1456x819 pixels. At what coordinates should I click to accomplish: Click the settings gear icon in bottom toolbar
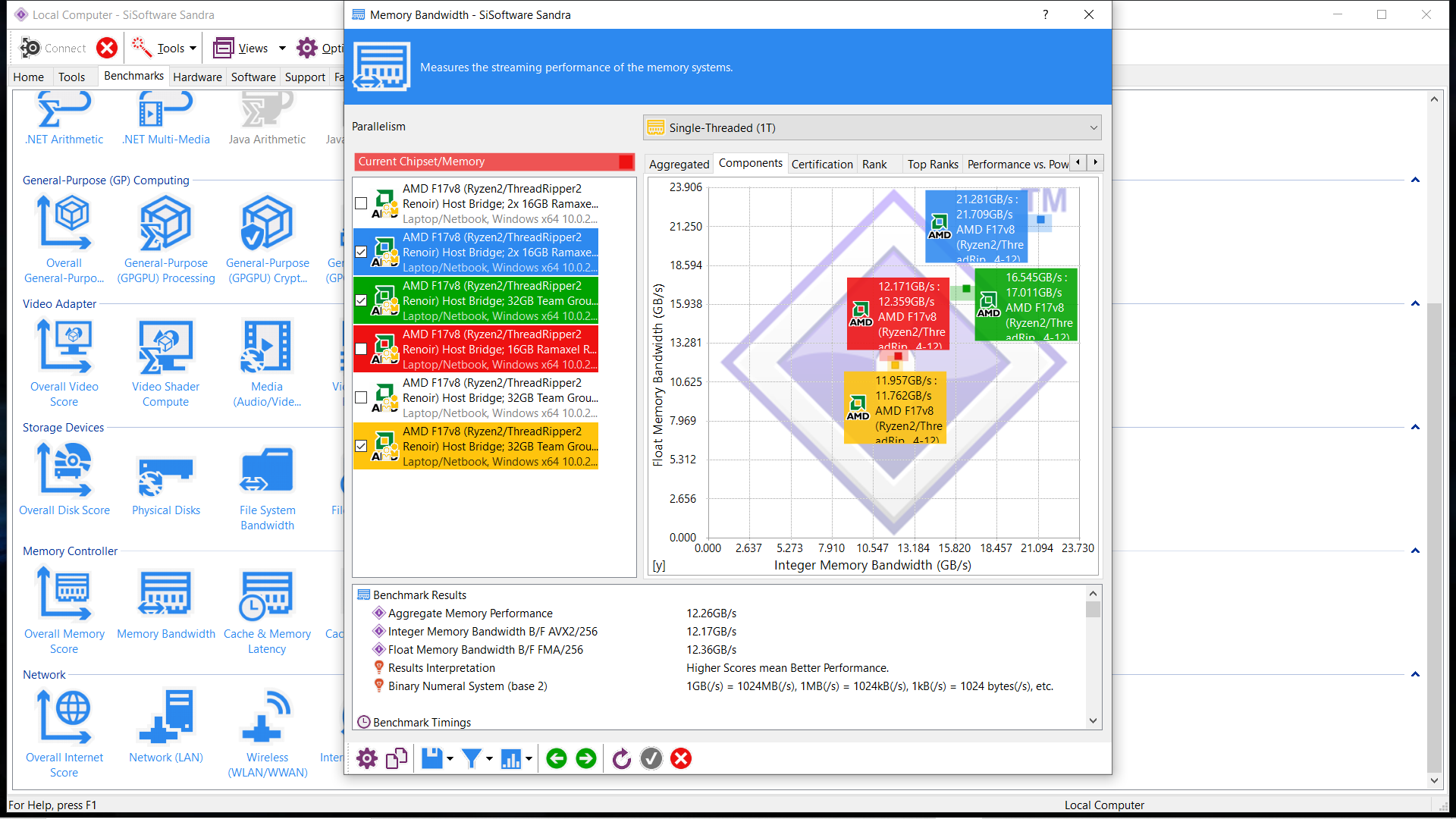pyautogui.click(x=367, y=758)
